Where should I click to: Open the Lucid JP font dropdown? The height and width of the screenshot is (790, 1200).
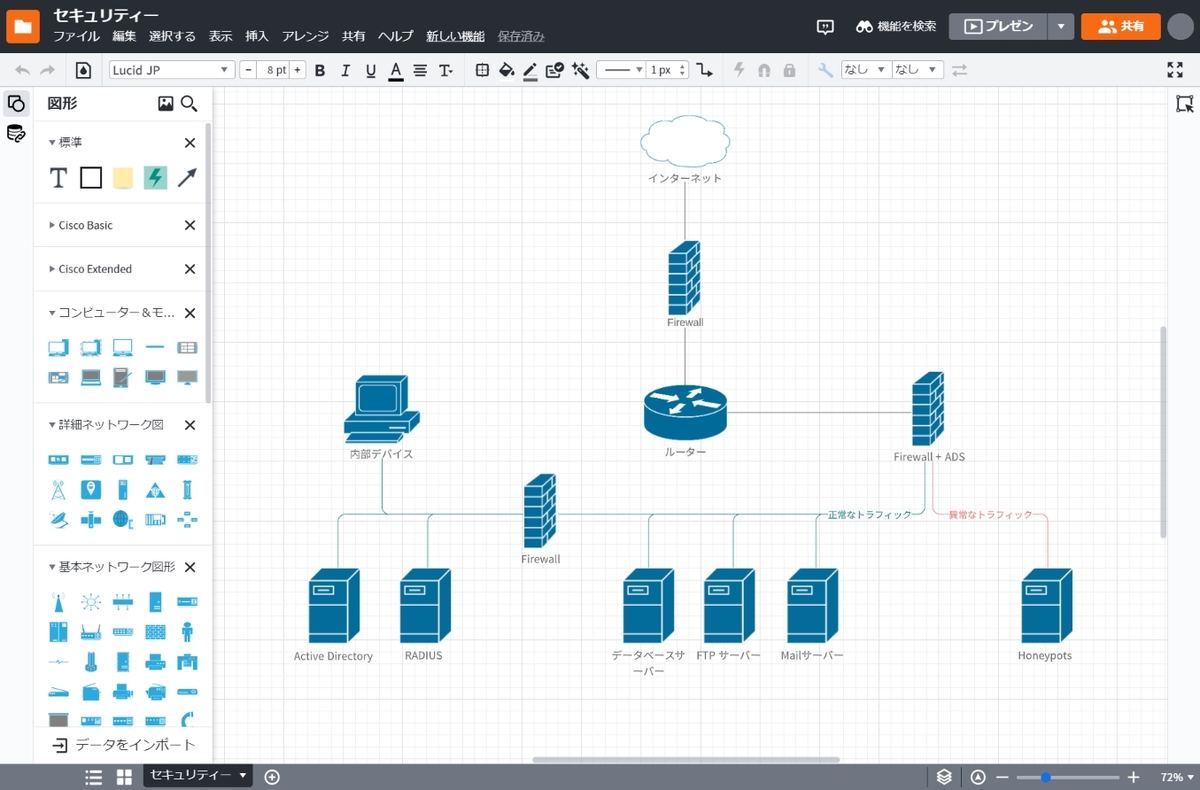171,70
